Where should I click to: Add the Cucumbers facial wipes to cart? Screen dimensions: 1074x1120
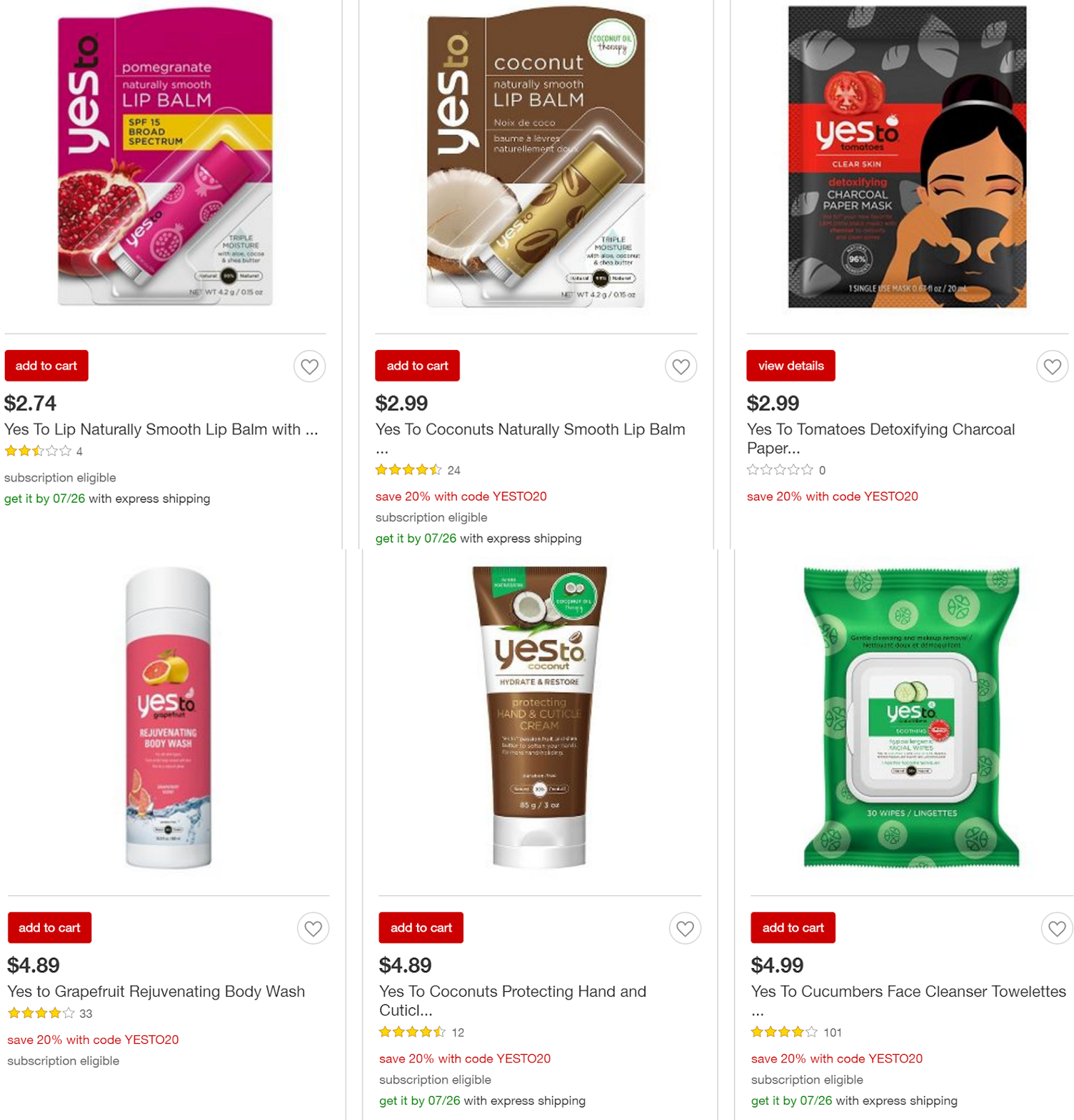click(x=793, y=927)
